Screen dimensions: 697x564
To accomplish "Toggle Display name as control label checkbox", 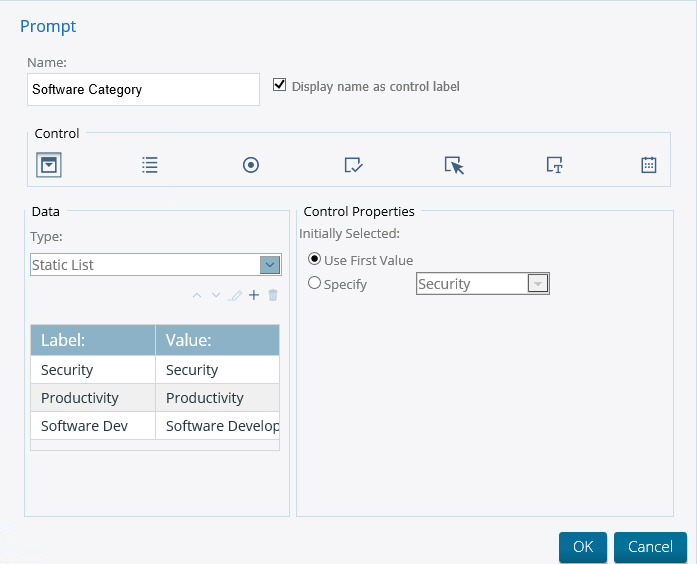I will (279, 84).
